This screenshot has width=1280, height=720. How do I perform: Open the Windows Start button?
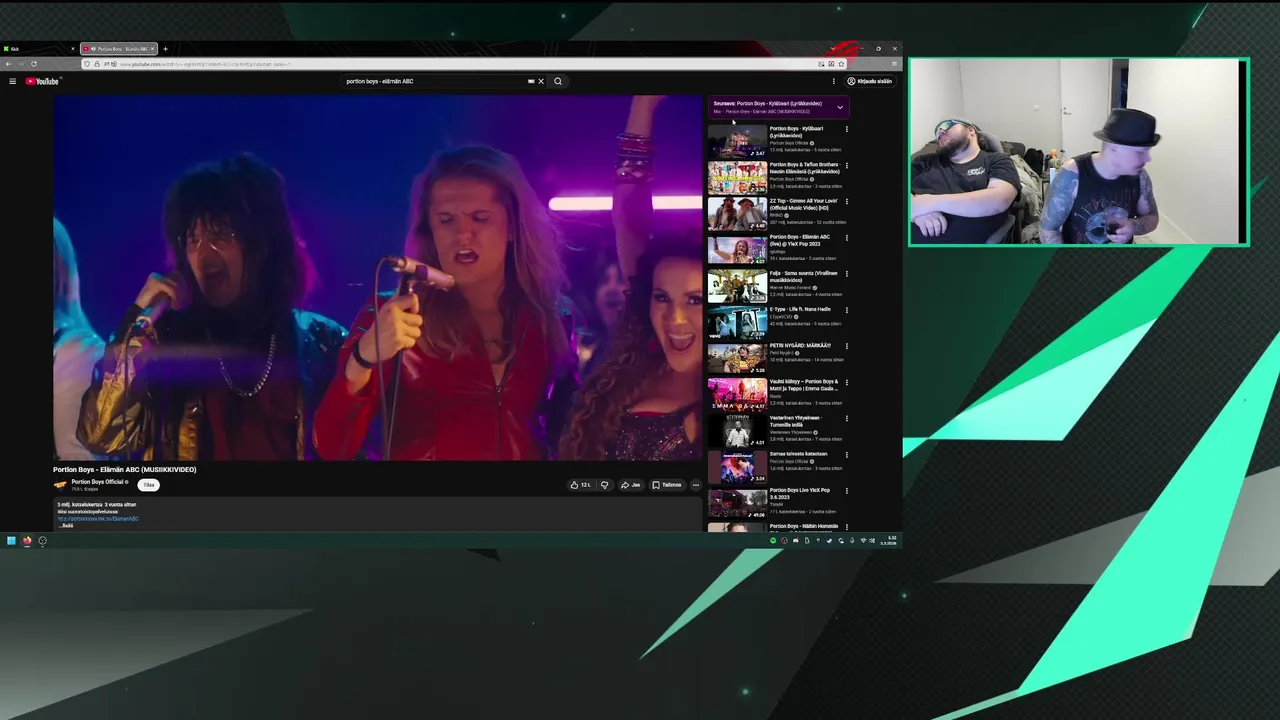[11, 541]
